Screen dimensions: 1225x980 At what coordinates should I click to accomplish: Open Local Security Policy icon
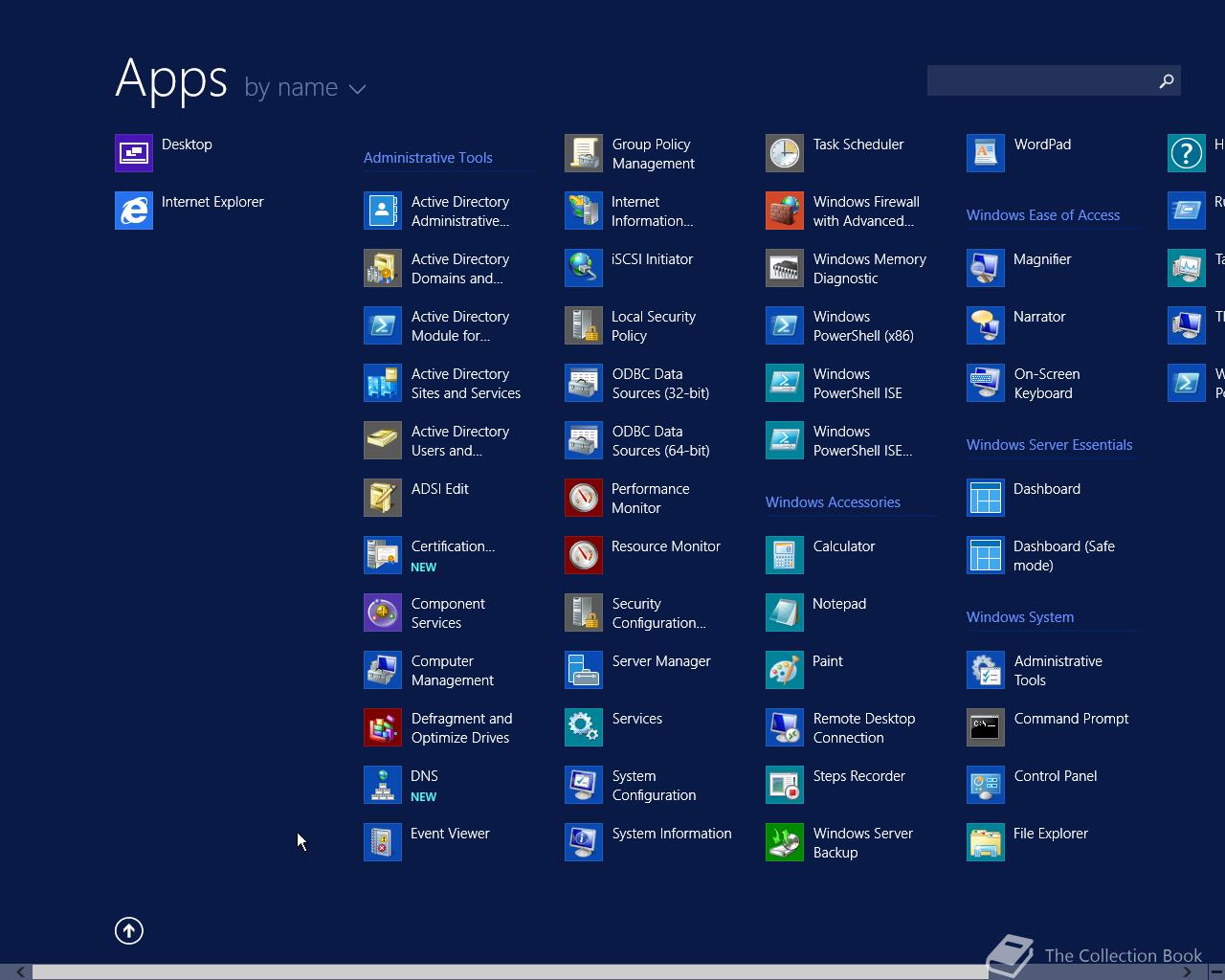pos(584,325)
